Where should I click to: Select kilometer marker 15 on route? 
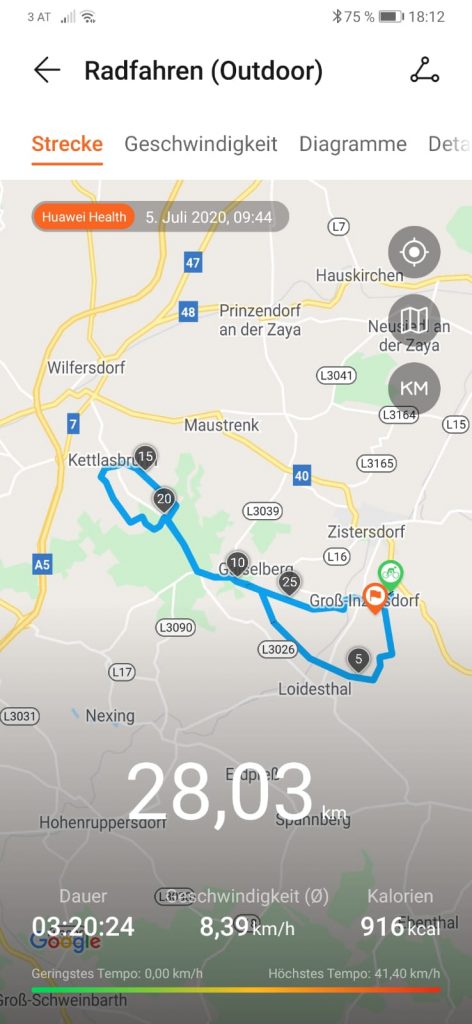coord(146,456)
